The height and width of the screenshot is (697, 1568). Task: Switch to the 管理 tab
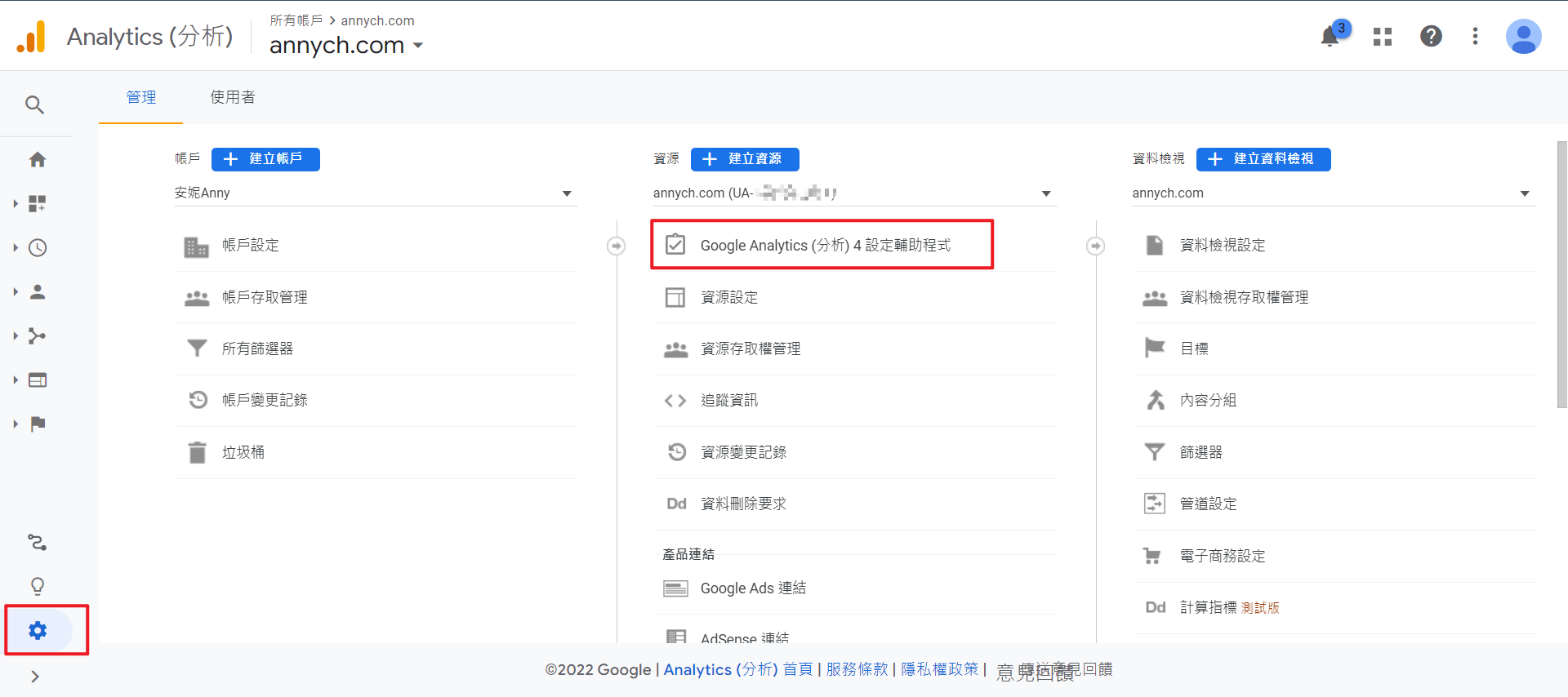click(141, 97)
